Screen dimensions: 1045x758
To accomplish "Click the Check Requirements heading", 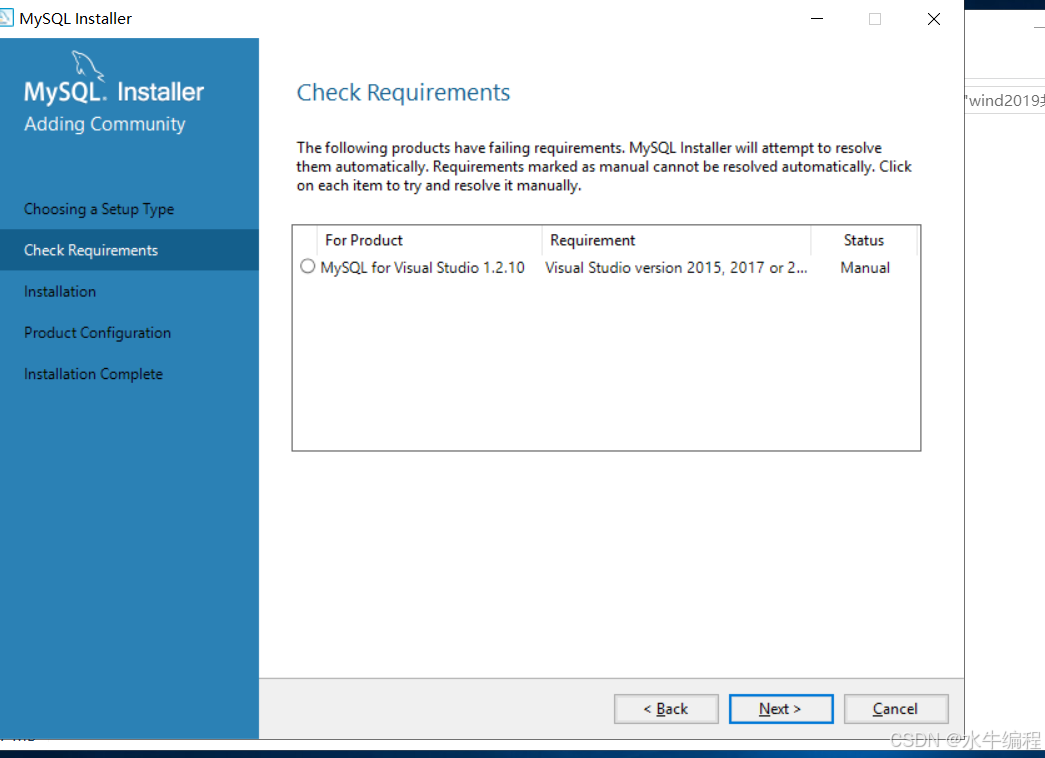I will [403, 92].
